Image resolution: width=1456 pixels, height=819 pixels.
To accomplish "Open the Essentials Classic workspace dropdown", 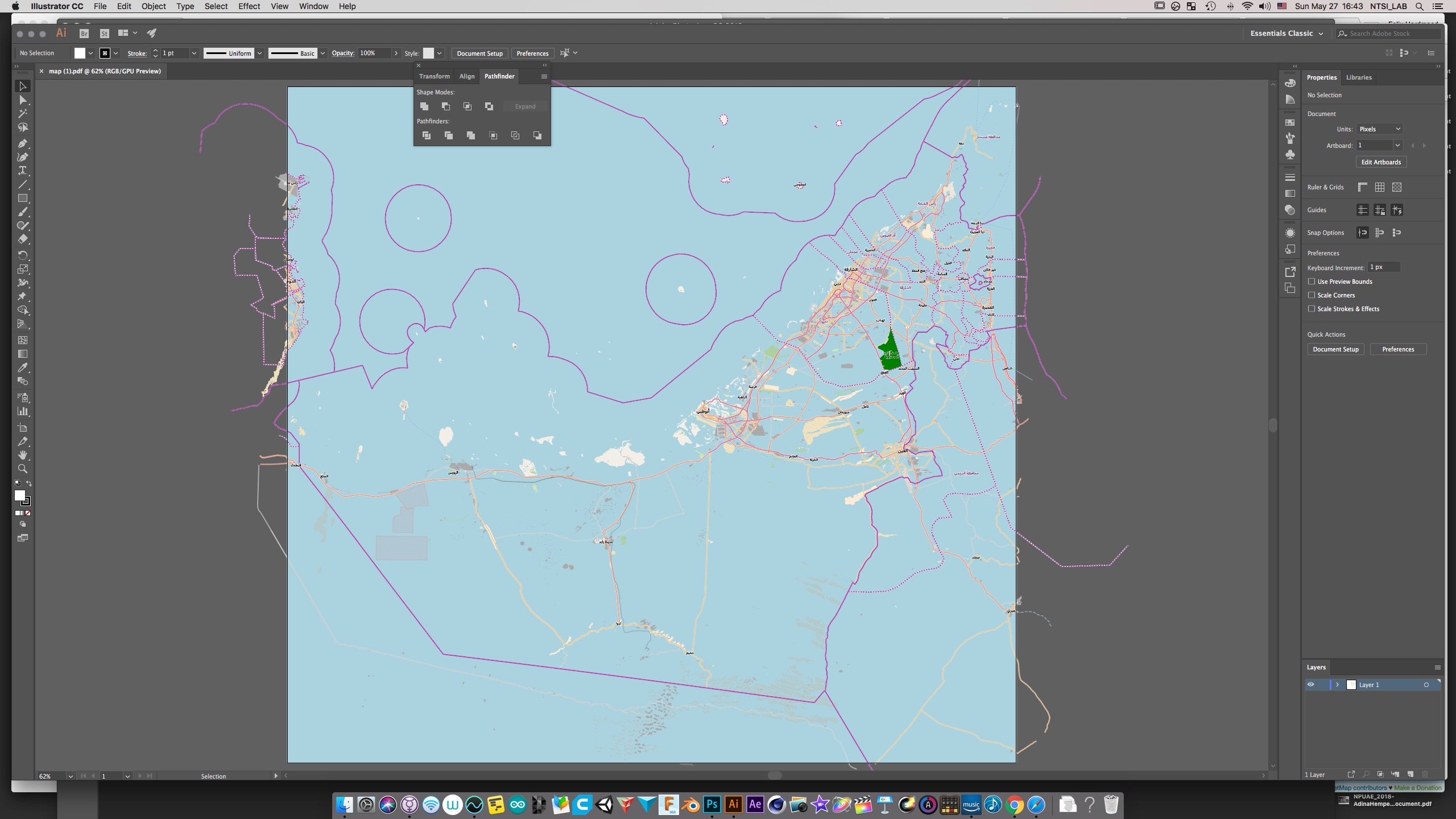I will [1287, 34].
